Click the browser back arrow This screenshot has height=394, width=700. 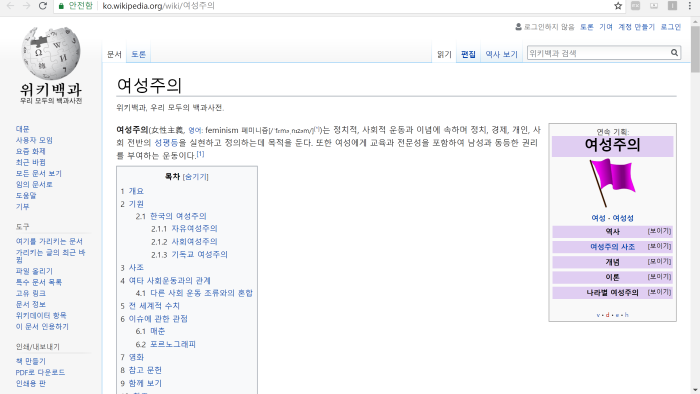click(x=10, y=6)
